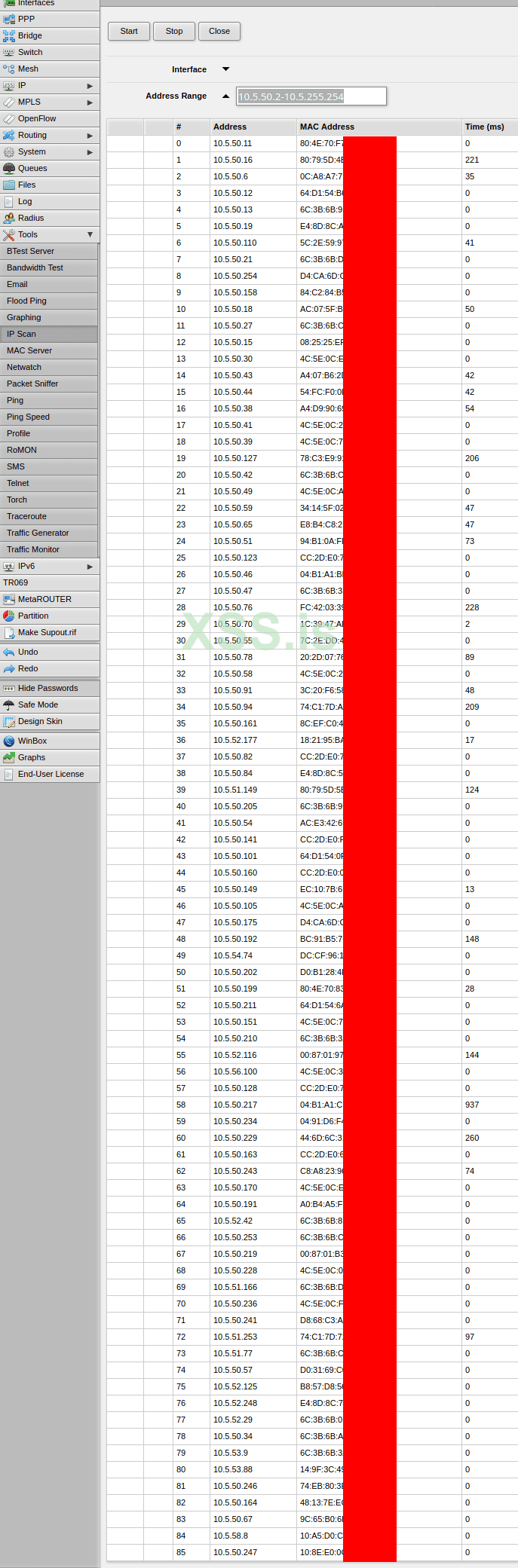The height and width of the screenshot is (1568, 518).
Task: Open OpenFlow via its icon
Action: [x=9, y=118]
